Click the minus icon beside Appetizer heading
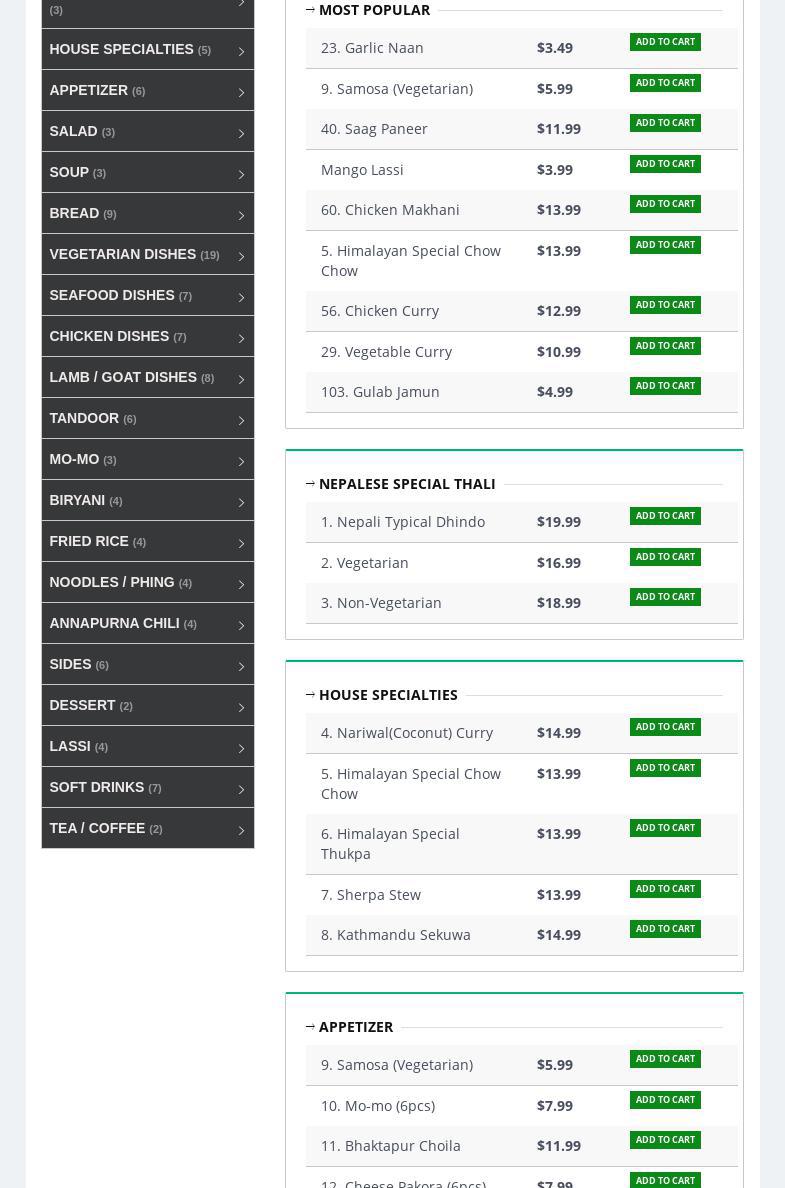 310,1027
